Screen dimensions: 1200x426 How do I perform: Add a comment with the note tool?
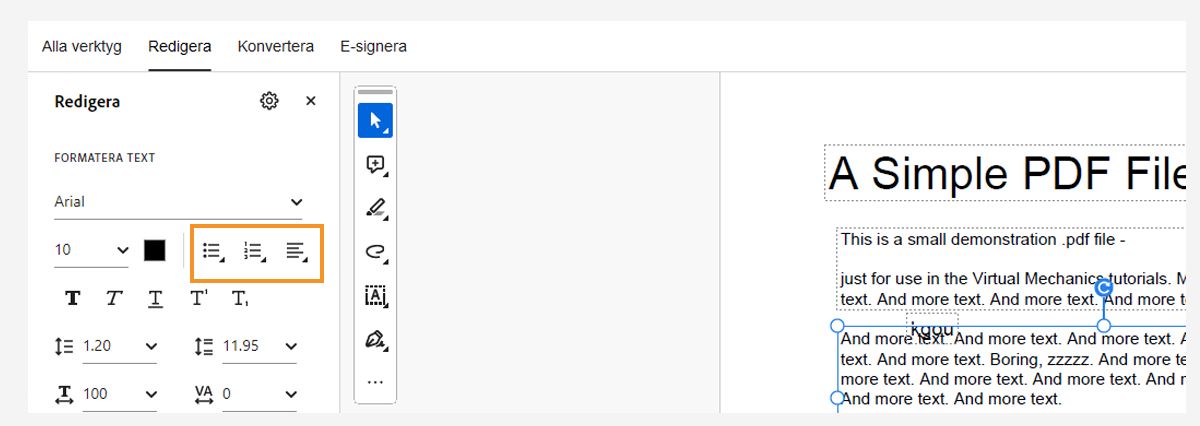coord(375,165)
